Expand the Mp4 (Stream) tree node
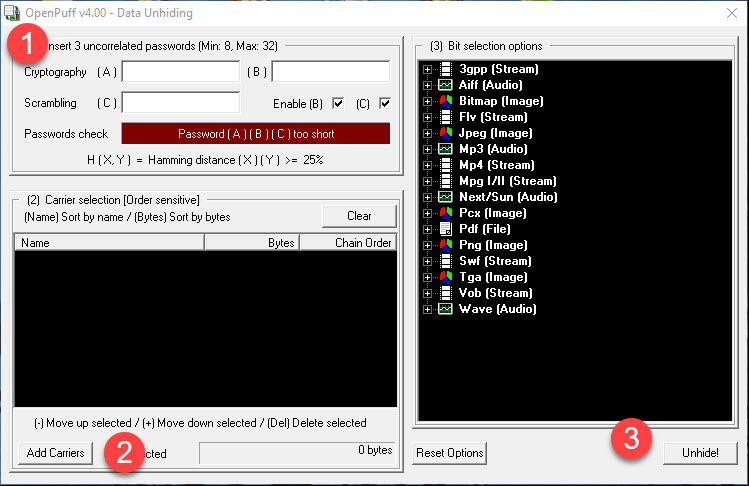The height and width of the screenshot is (486, 749). pos(428,166)
